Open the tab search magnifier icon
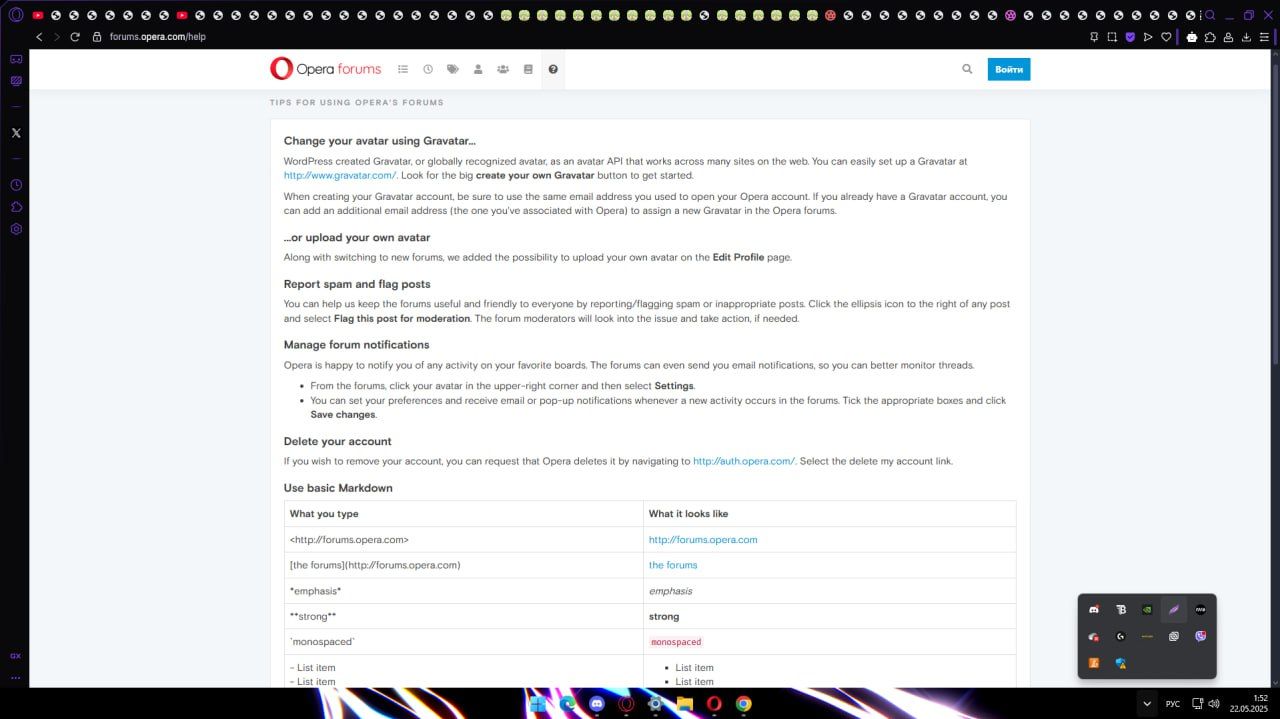Screen dimensions: 1280x719 pyautogui.click(x=1210, y=15)
